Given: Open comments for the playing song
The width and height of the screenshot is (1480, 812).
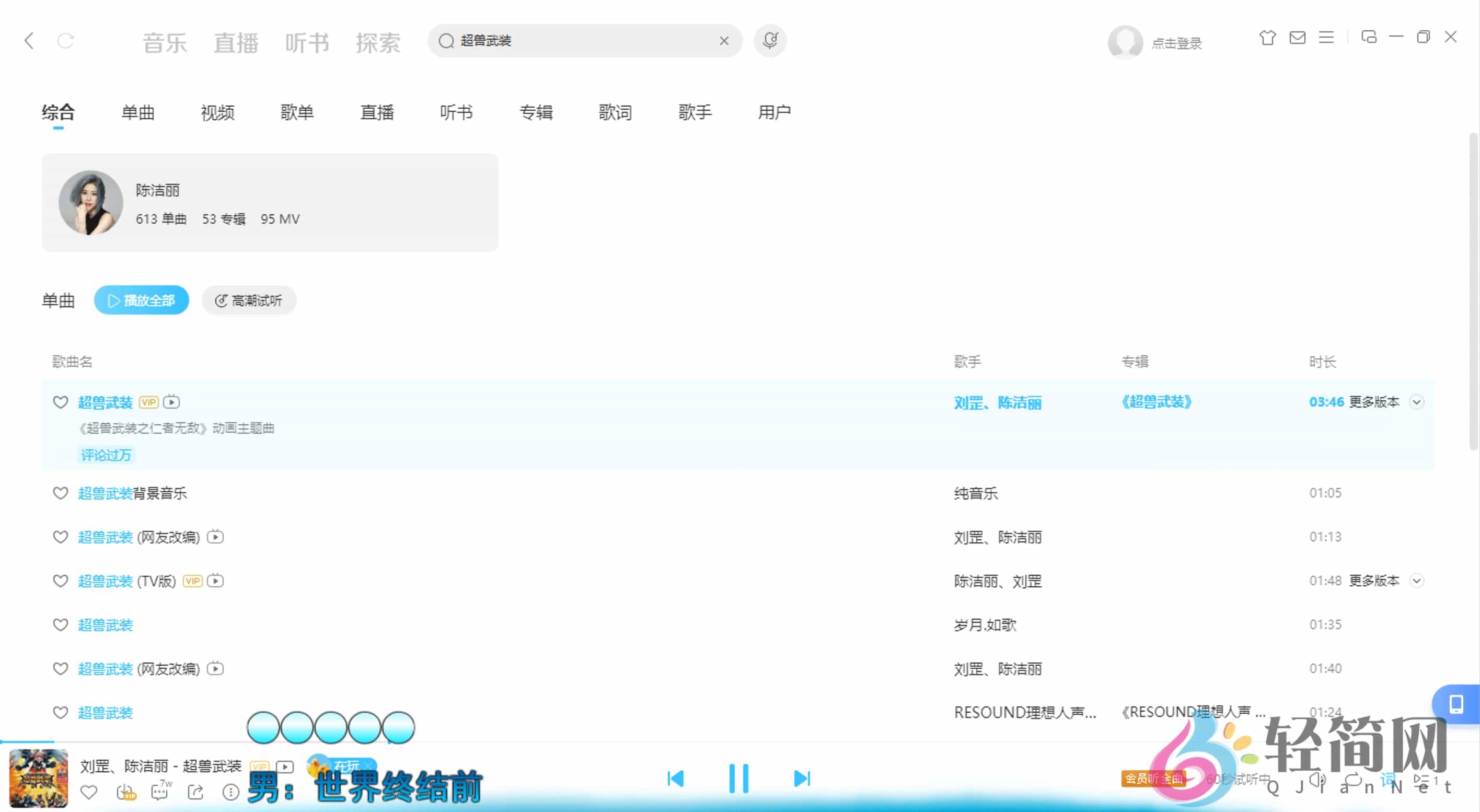Looking at the screenshot, I should [x=160, y=792].
